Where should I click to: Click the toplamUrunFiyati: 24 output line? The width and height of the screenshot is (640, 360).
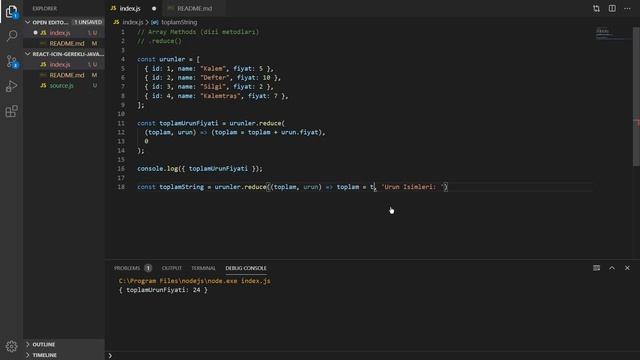pos(163,290)
